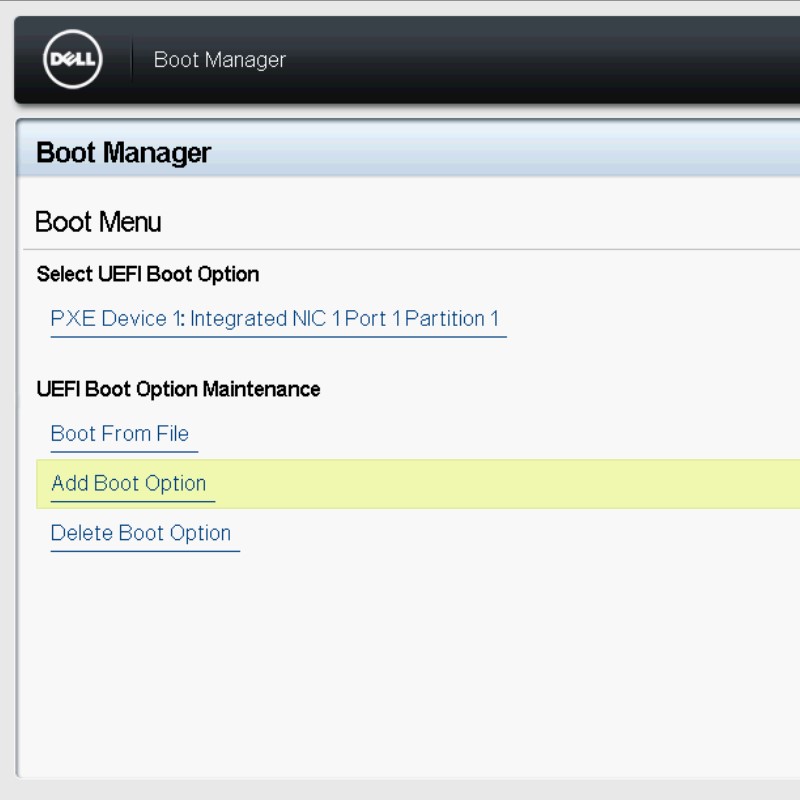Open the Boot From File option
Viewport: 800px width, 800px height.
(x=119, y=434)
